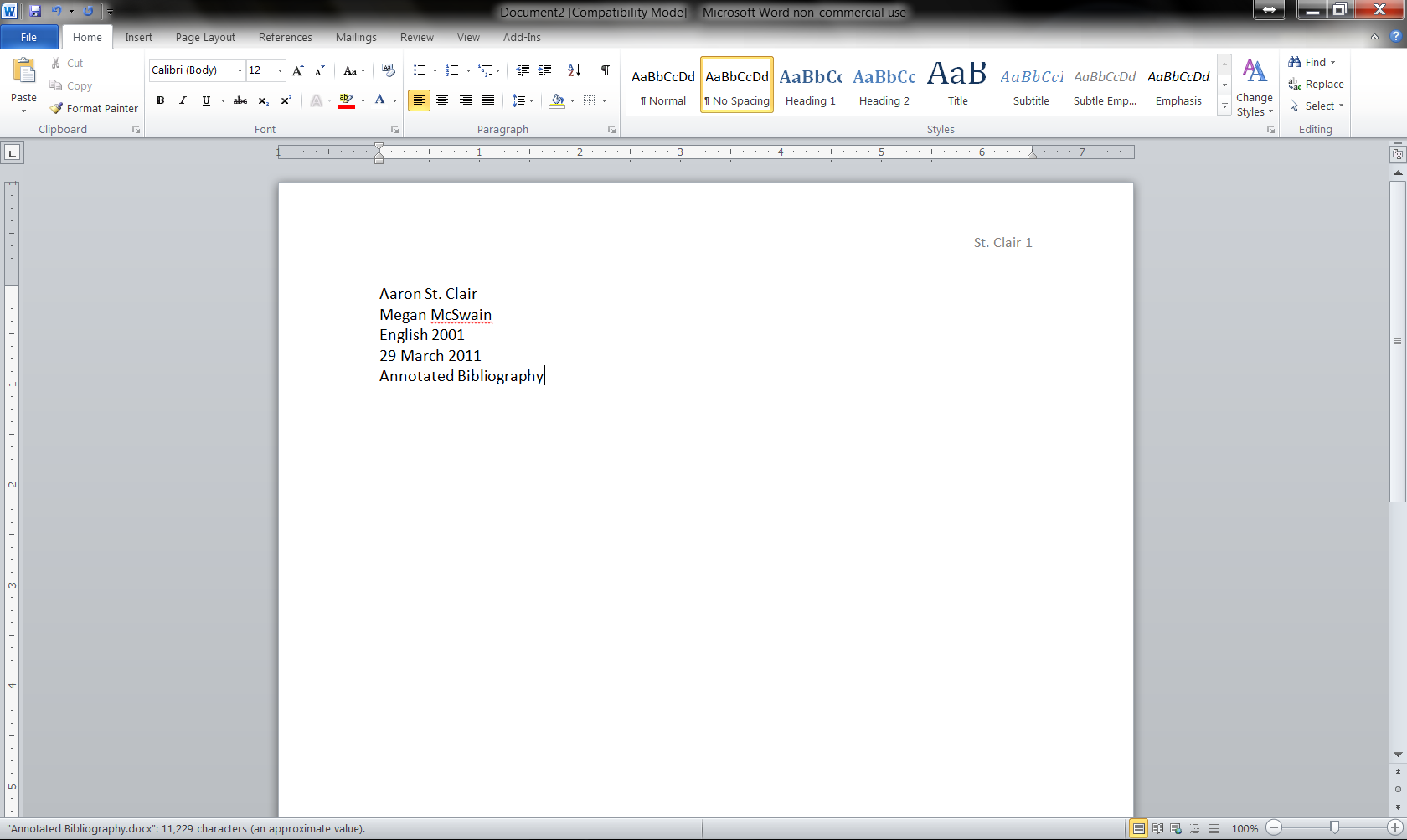1407x840 pixels.
Task: Open the Change Styles menu
Action: [x=1254, y=87]
